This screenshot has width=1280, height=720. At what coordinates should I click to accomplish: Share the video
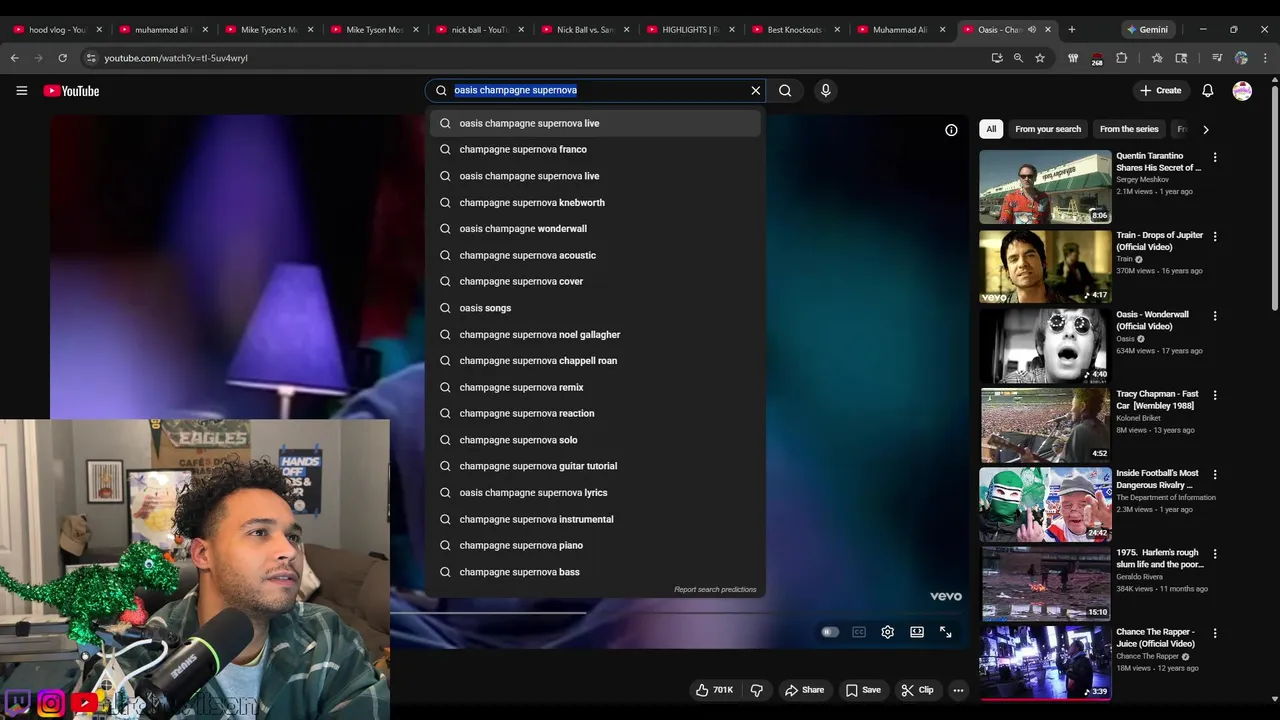point(804,690)
